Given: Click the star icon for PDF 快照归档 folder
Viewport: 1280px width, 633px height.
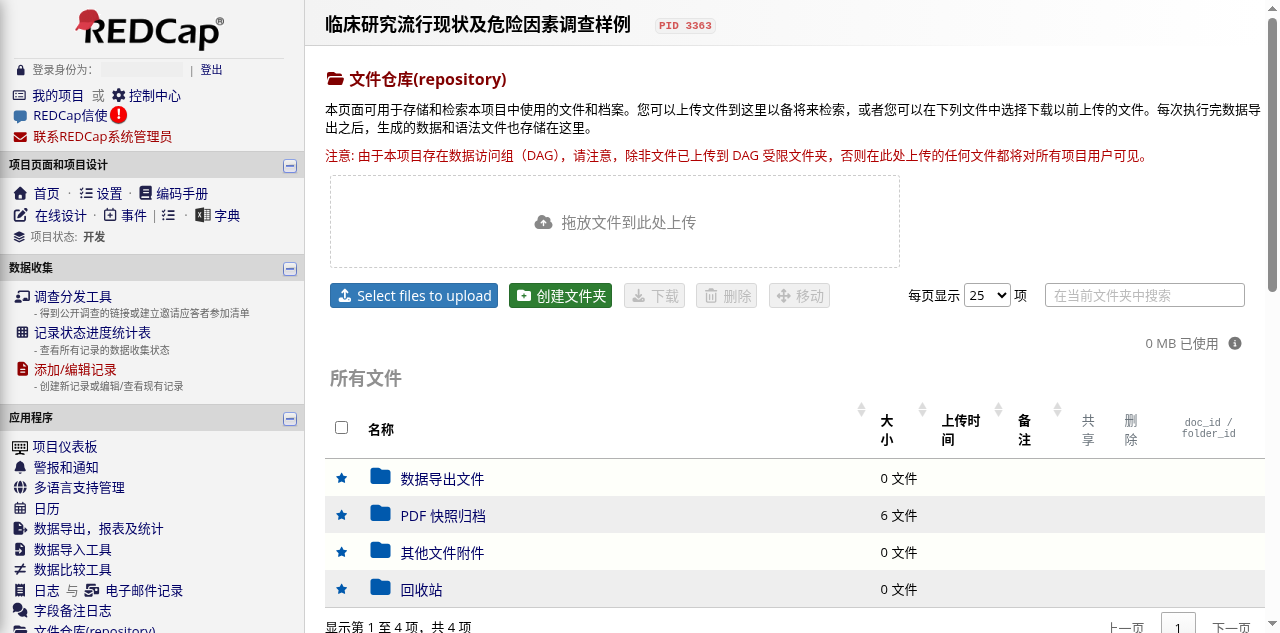Looking at the screenshot, I should click(341, 515).
